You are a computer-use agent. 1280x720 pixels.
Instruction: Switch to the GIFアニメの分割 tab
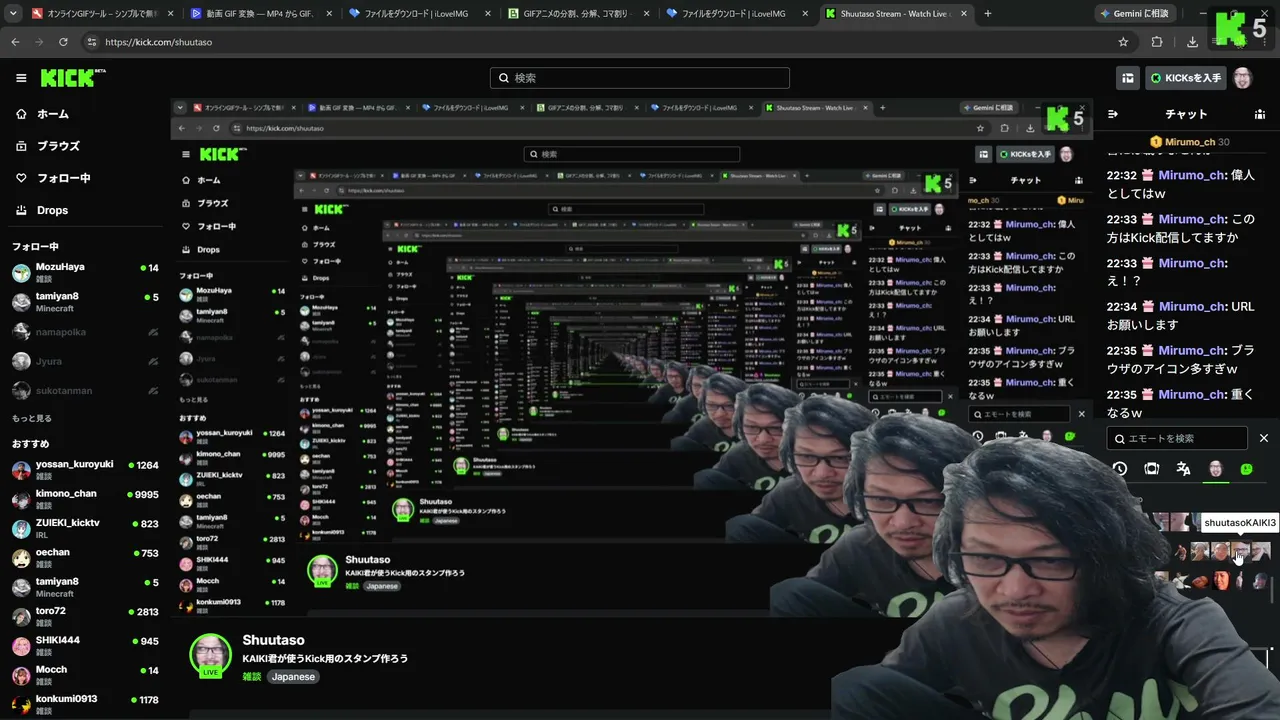point(579,14)
